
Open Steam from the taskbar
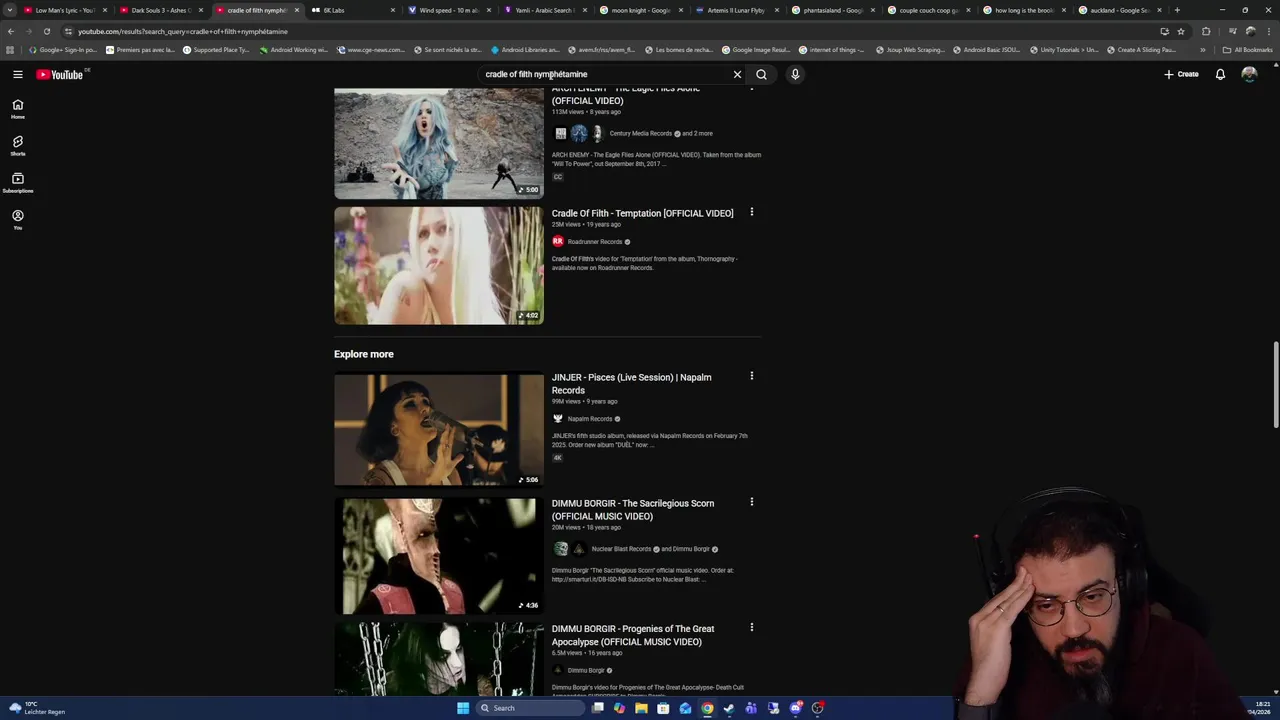[729, 708]
